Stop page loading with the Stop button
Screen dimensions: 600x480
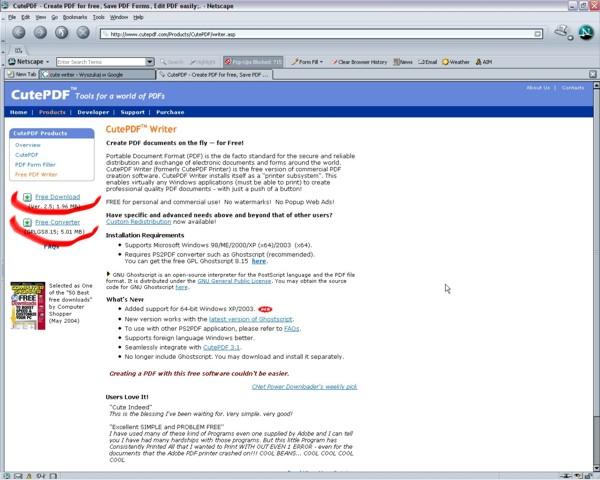pyautogui.click(x=83, y=33)
